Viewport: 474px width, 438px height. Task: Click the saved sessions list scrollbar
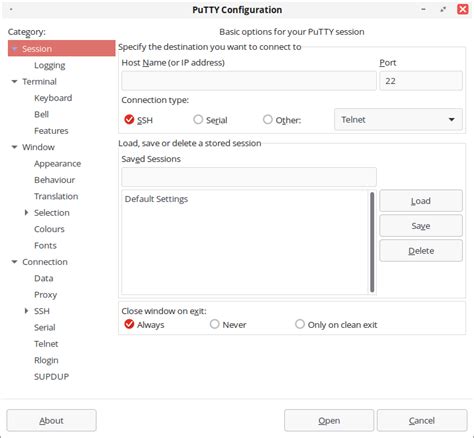pos(372,242)
